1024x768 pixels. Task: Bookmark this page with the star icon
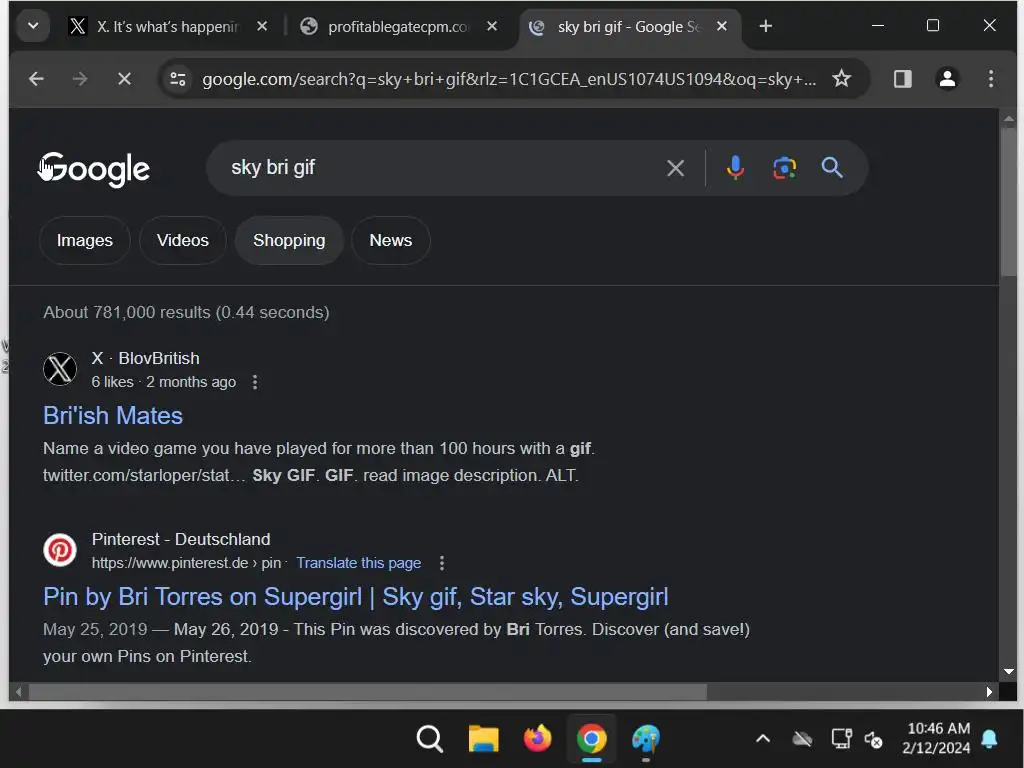pyautogui.click(x=842, y=79)
